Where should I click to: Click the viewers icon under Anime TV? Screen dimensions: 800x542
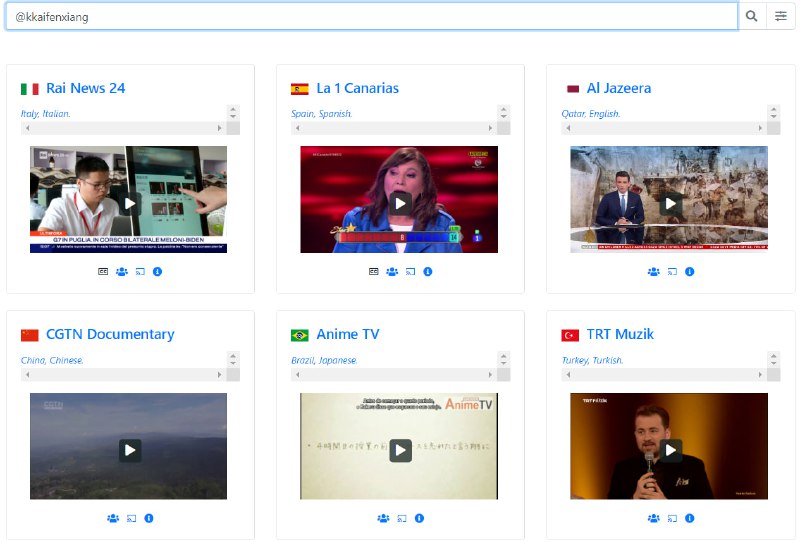pos(383,518)
